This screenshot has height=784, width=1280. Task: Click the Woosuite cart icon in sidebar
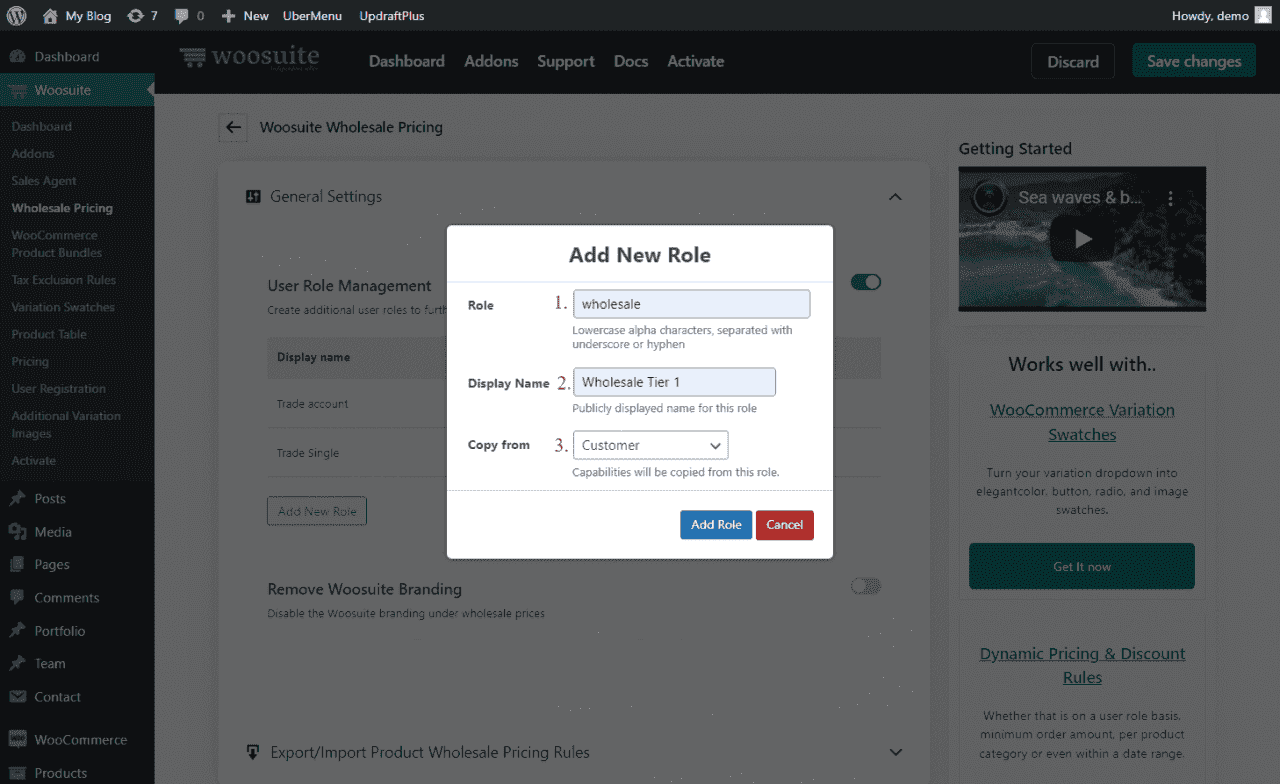coord(17,90)
